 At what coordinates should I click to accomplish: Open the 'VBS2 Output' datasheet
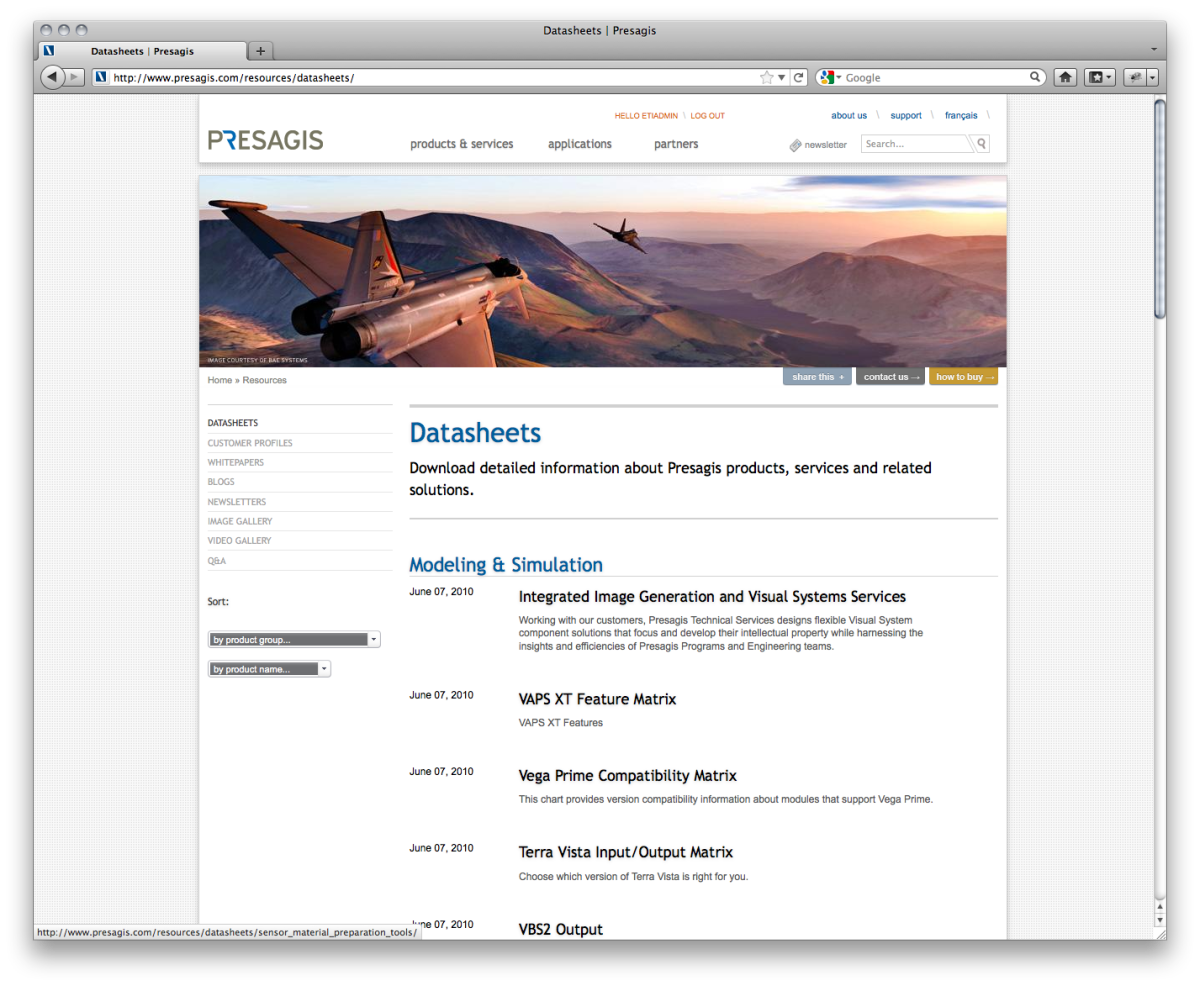[561, 930]
